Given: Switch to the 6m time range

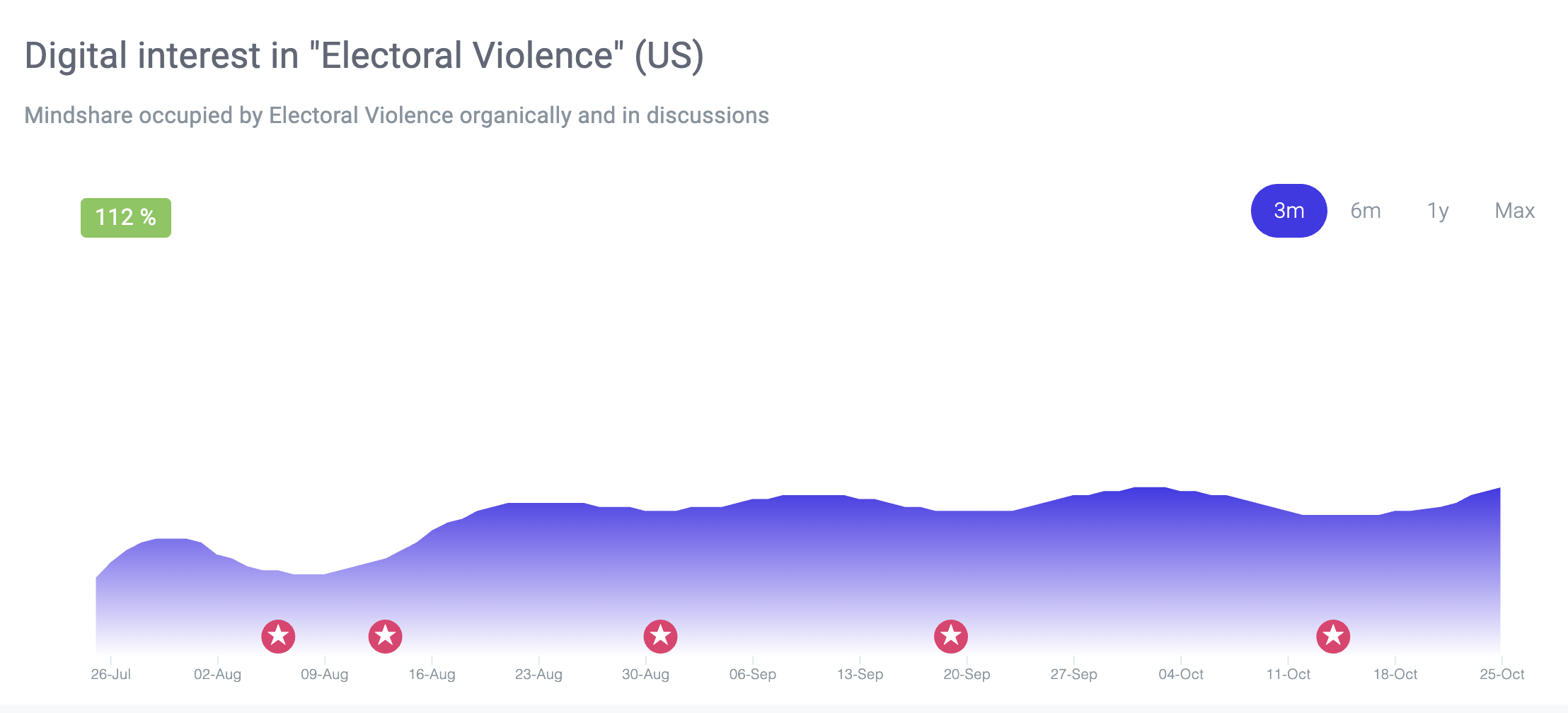Looking at the screenshot, I should coord(1365,211).
